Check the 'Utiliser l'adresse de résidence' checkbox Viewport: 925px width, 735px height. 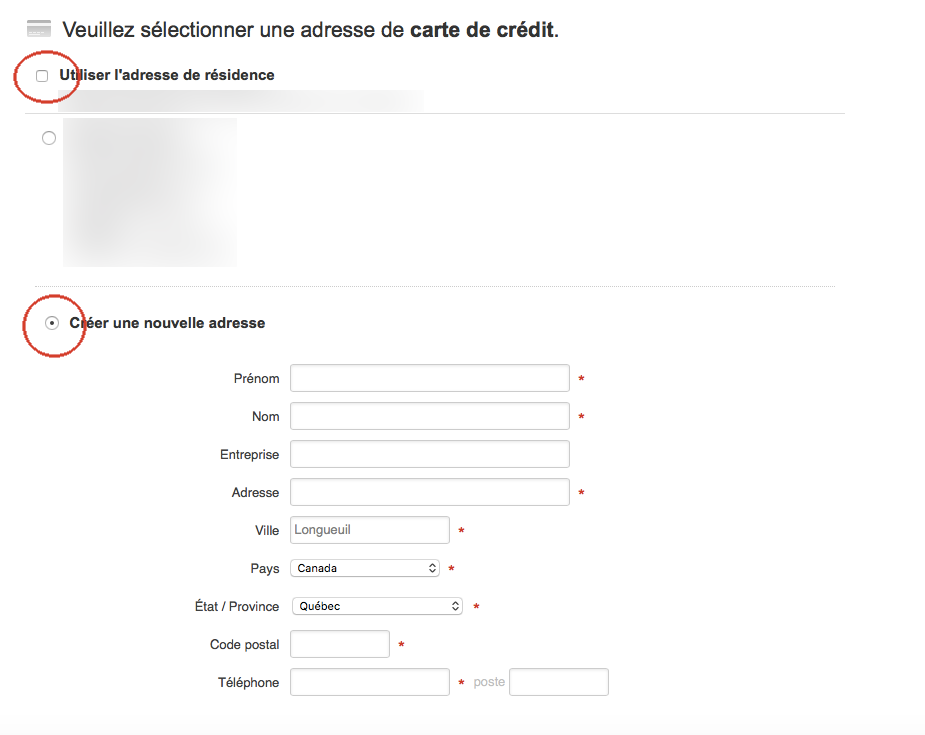[42, 76]
